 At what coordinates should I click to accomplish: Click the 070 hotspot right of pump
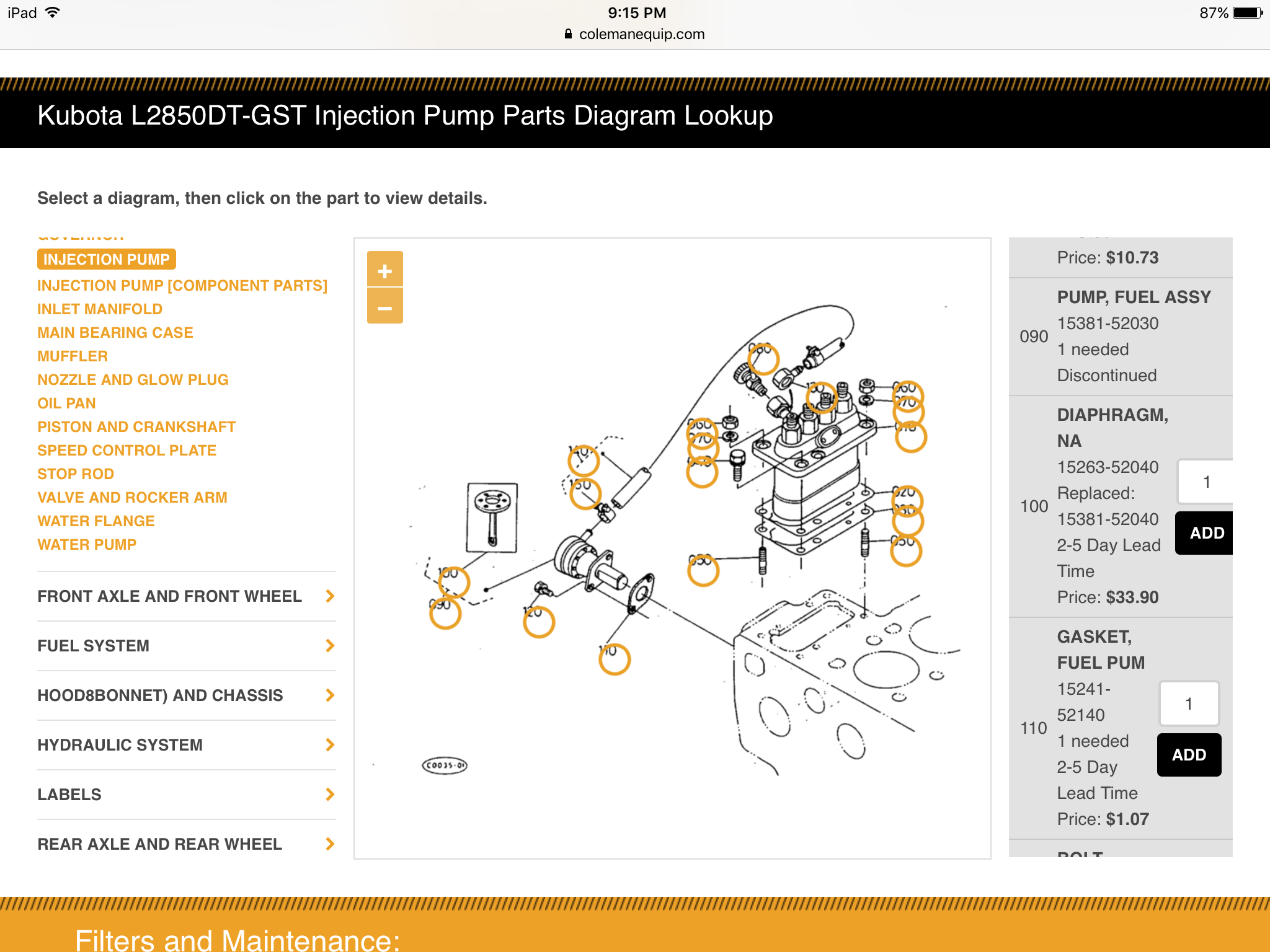click(x=909, y=412)
